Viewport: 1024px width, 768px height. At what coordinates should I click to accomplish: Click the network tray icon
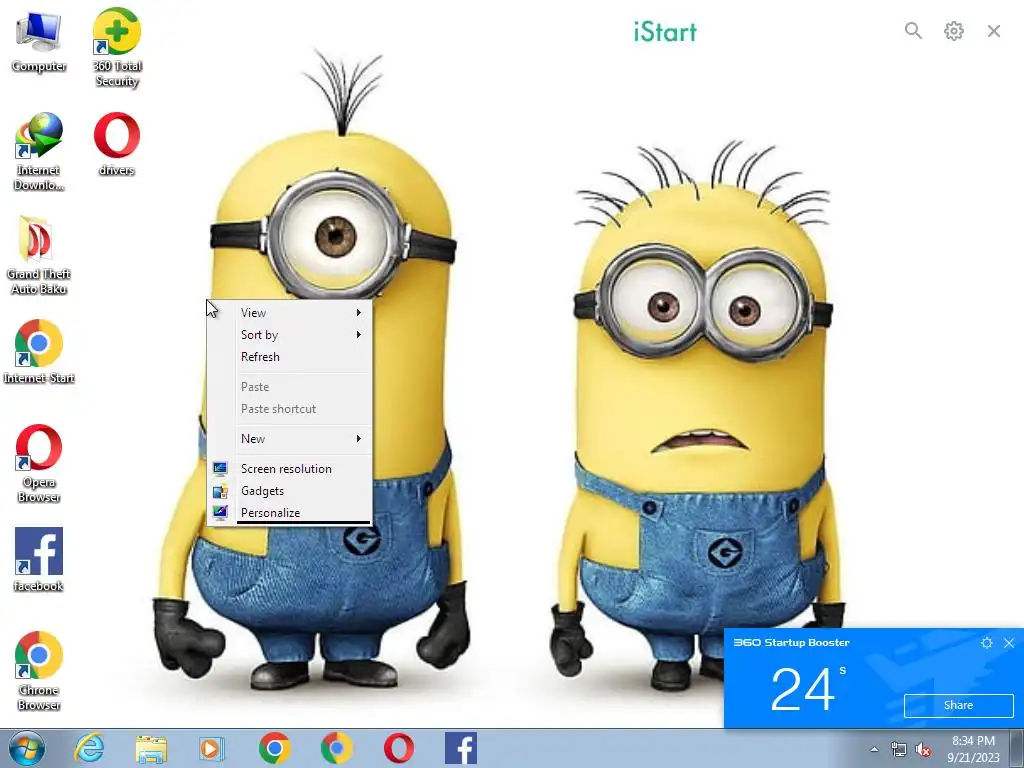(x=899, y=750)
